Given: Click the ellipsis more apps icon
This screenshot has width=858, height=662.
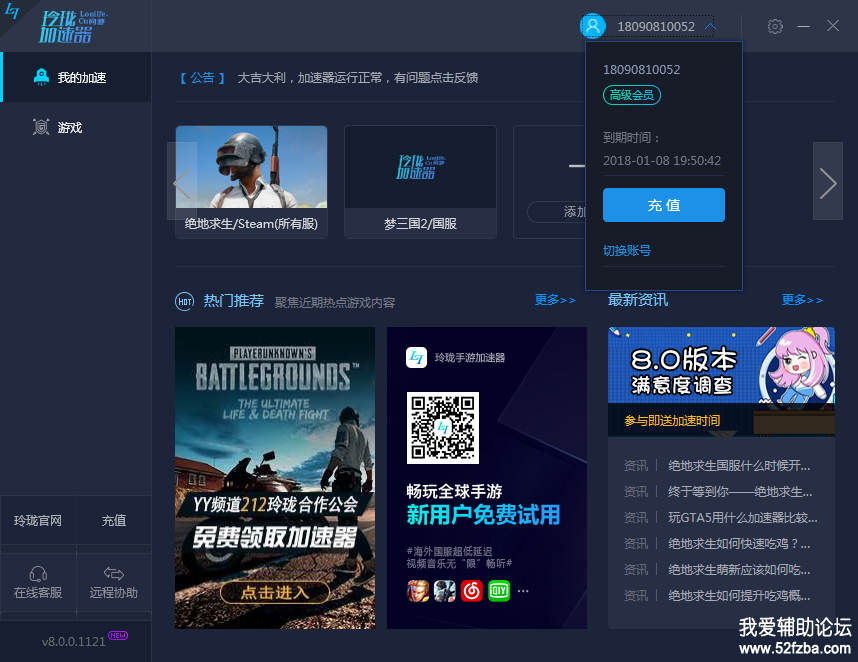Looking at the screenshot, I should (x=523, y=591).
